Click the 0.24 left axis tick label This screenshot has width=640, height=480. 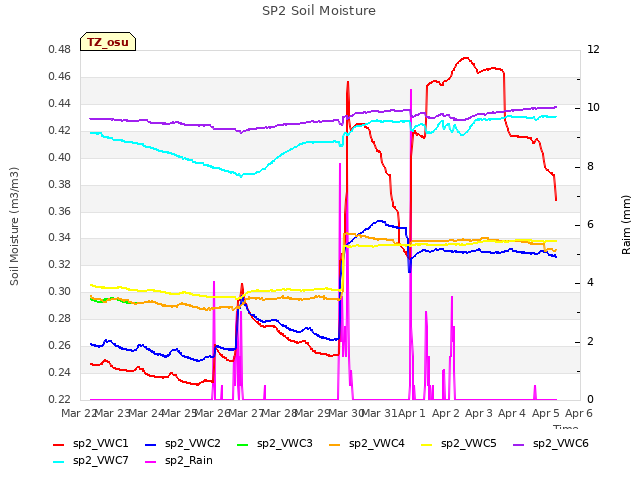60,372
